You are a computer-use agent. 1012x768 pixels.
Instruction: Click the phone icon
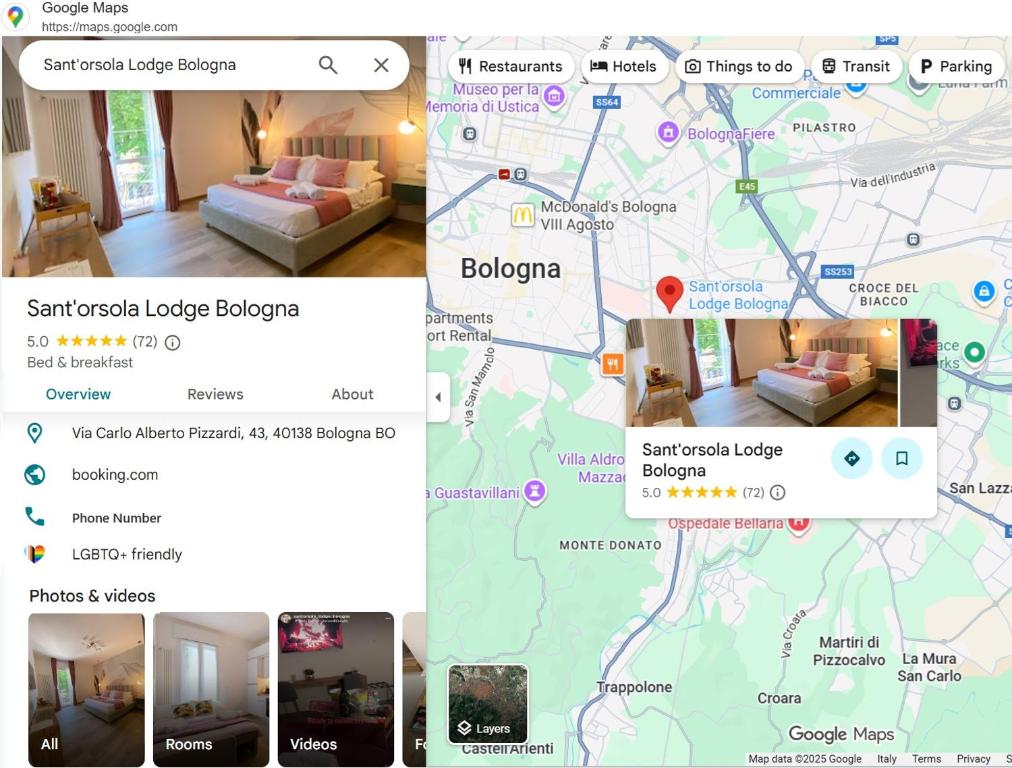pyautogui.click(x=35, y=516)
